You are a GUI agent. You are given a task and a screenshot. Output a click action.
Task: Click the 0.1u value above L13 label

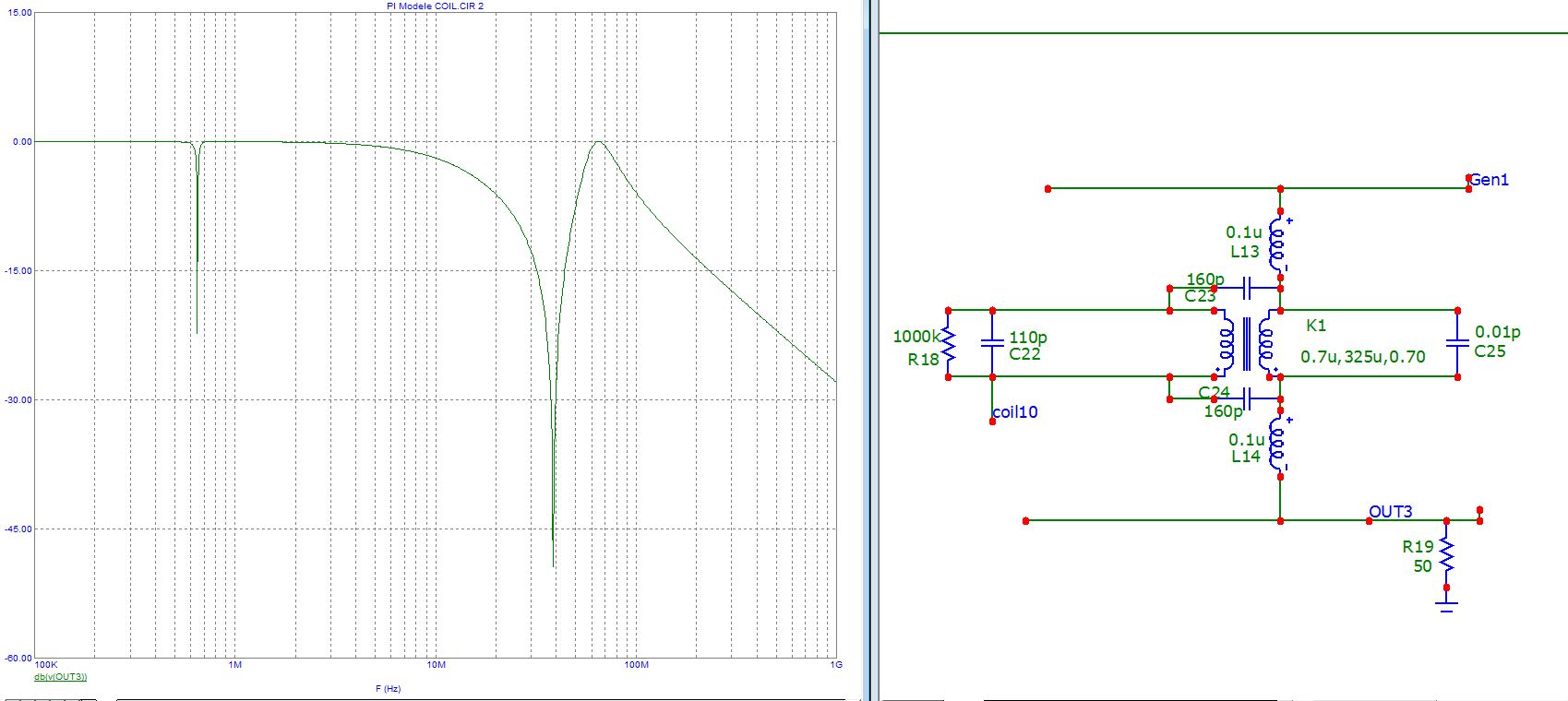(1244, 232)
